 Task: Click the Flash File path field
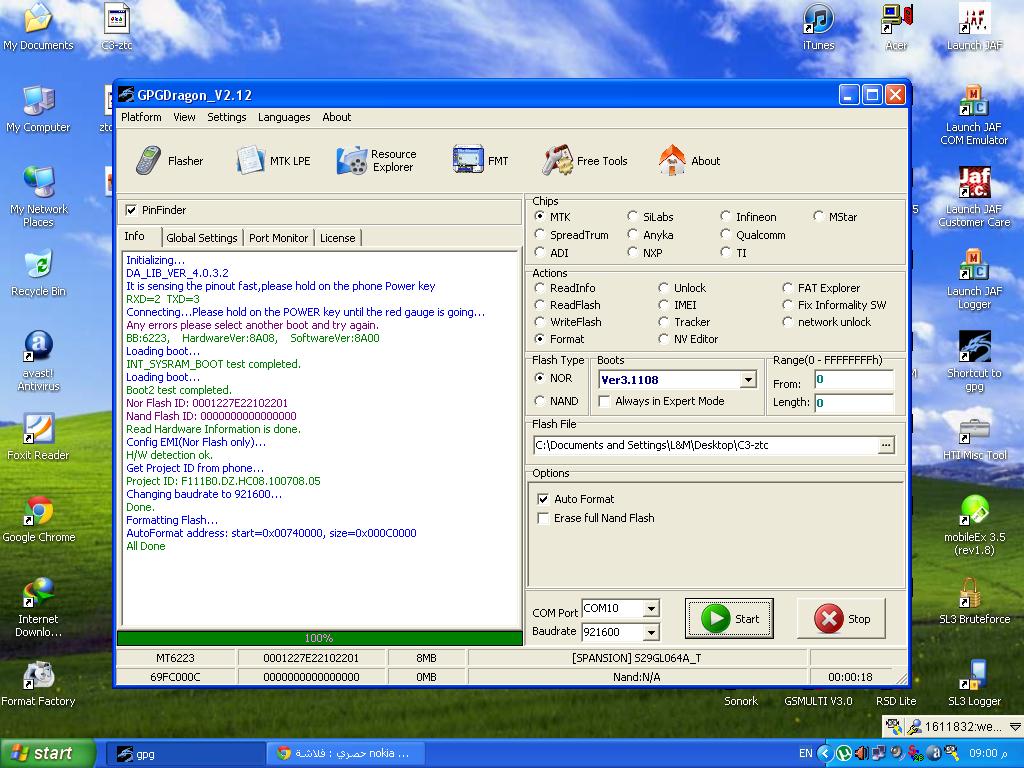click(705, 445)
